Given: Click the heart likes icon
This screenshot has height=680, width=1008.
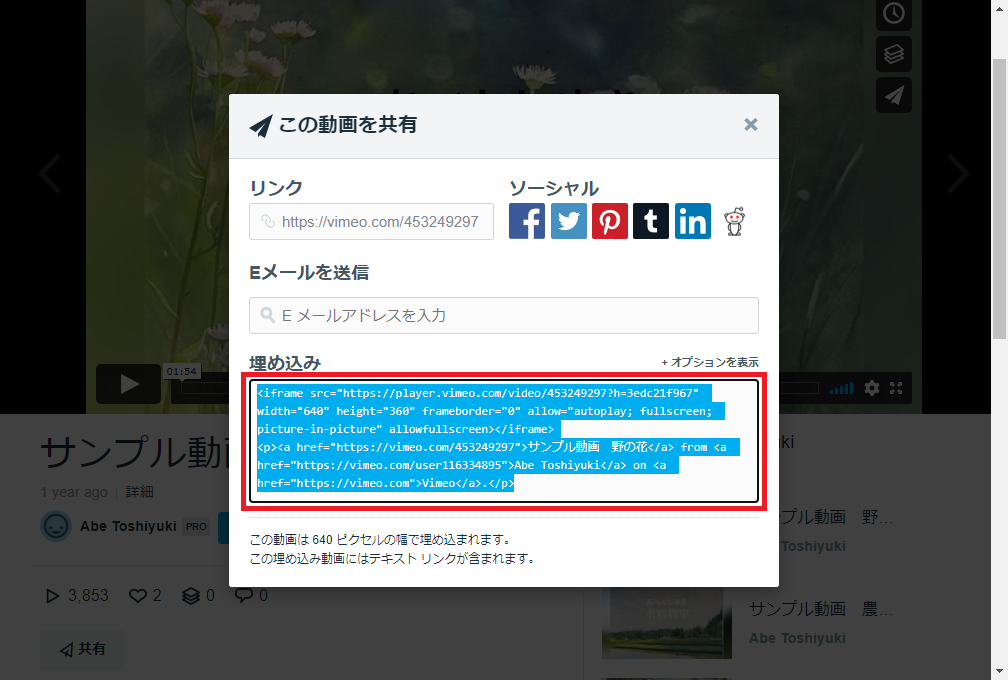Looking at the screenshot, I should click(138, 596).
